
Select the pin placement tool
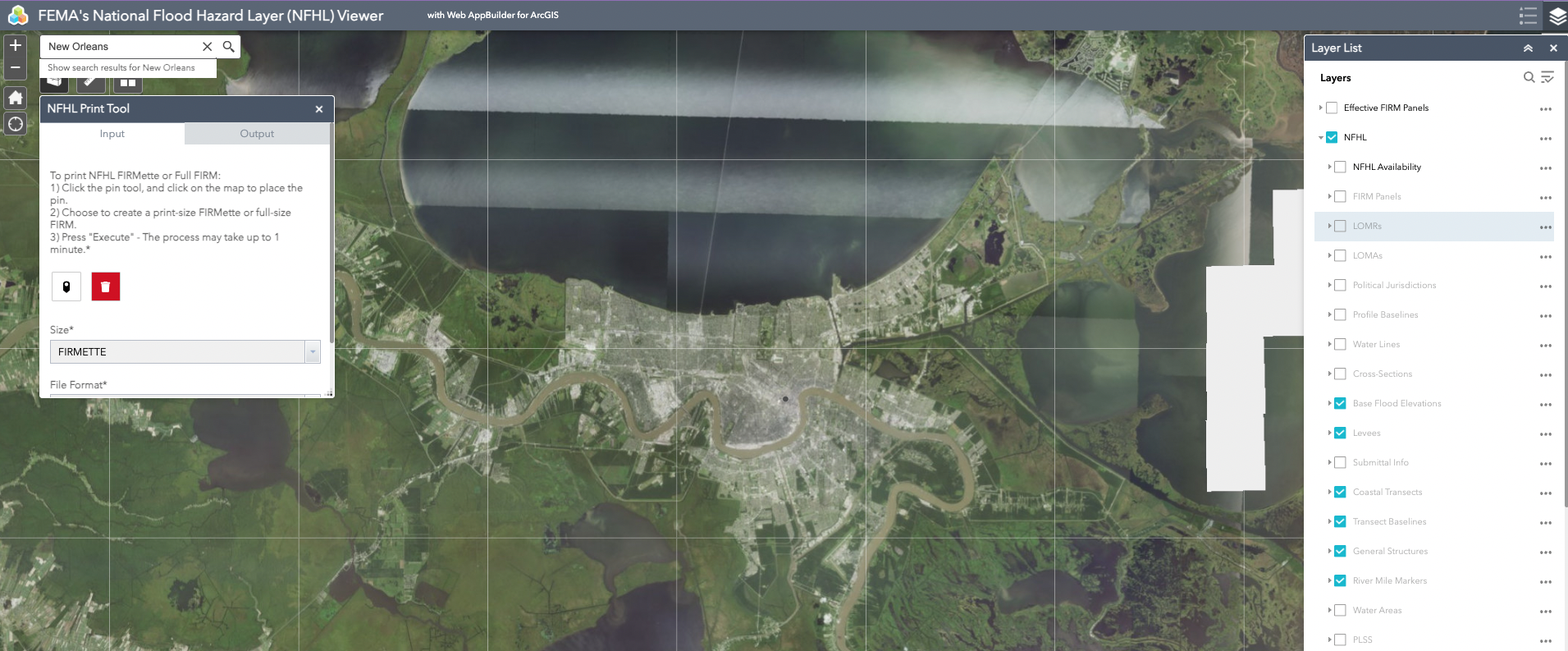pyautogui.click(x=66, y=287)
